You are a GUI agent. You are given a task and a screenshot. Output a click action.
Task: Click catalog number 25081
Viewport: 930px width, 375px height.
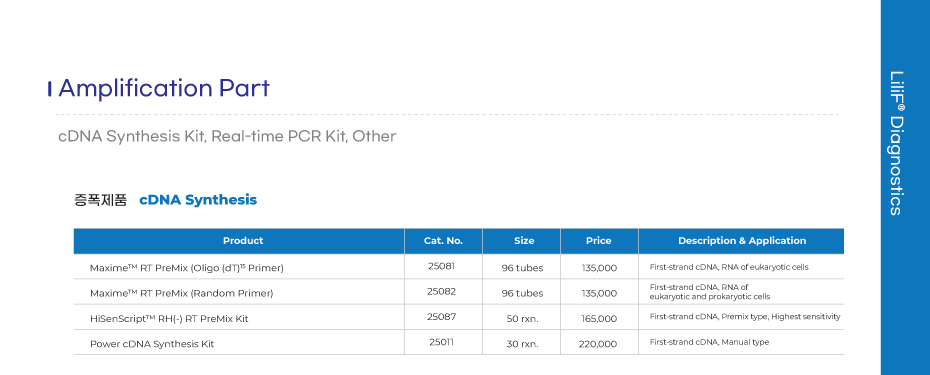(x=441, y=266)
